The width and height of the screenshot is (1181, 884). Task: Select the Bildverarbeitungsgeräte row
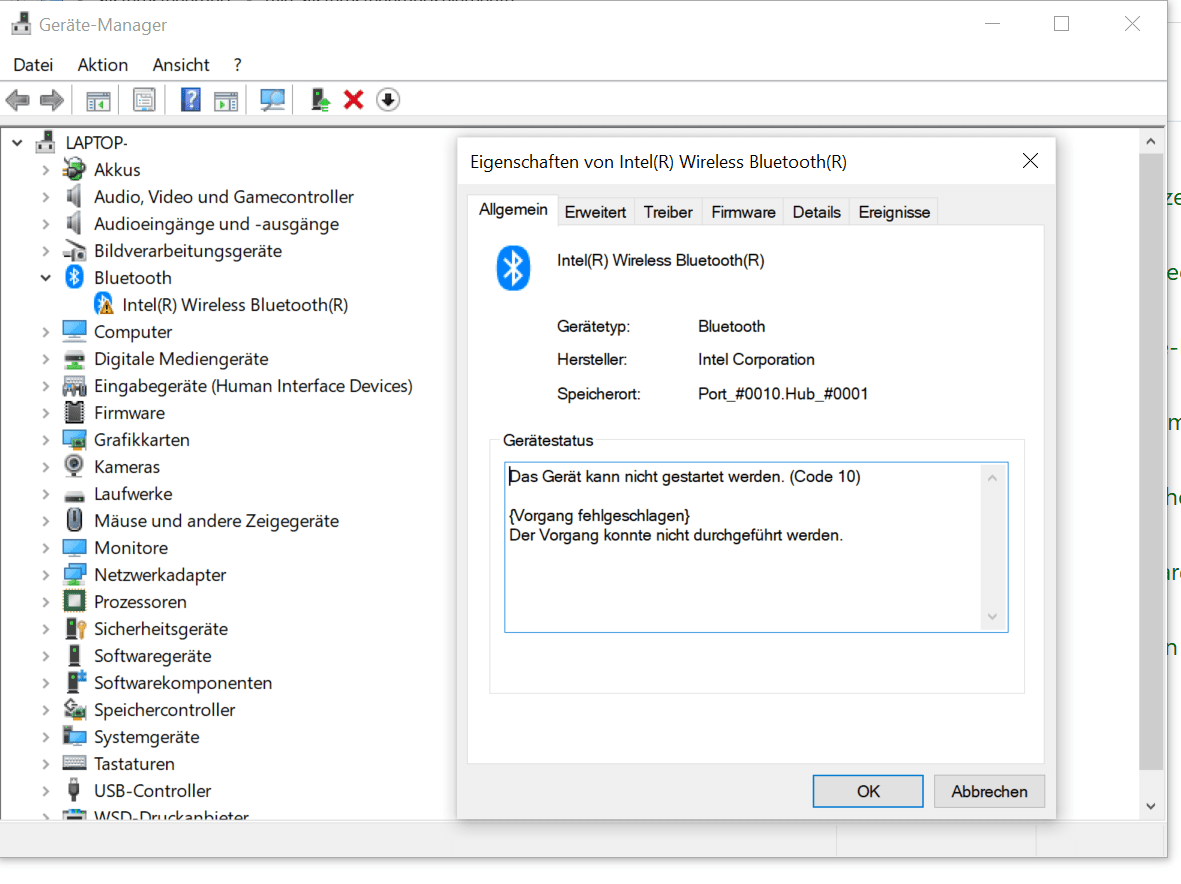(x=188, y=251)
